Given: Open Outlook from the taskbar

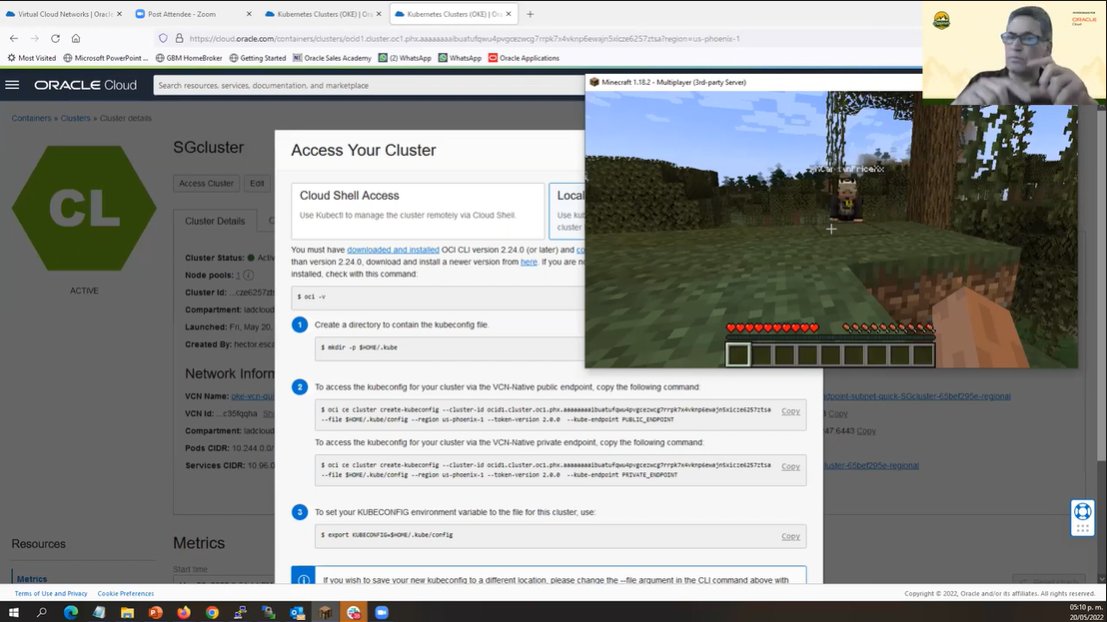Looking at the screenshot, I should (297, 612).
